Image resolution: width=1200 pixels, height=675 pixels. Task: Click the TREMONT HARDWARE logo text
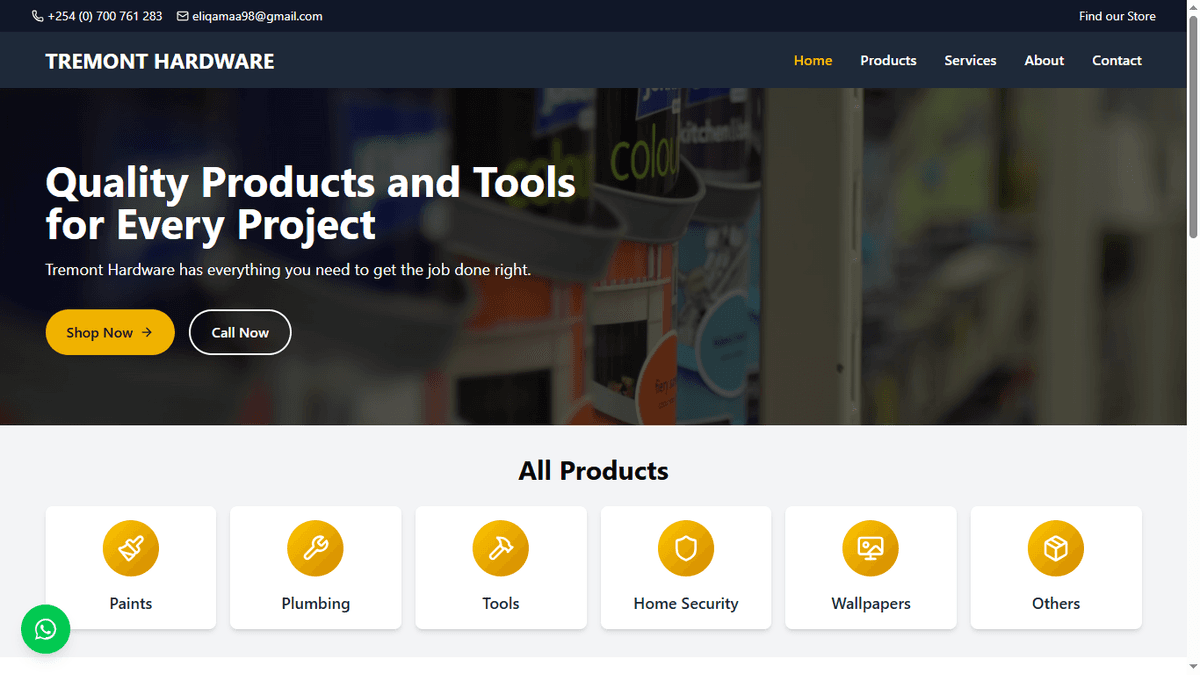pyautogui.click(x=160, y=61)
